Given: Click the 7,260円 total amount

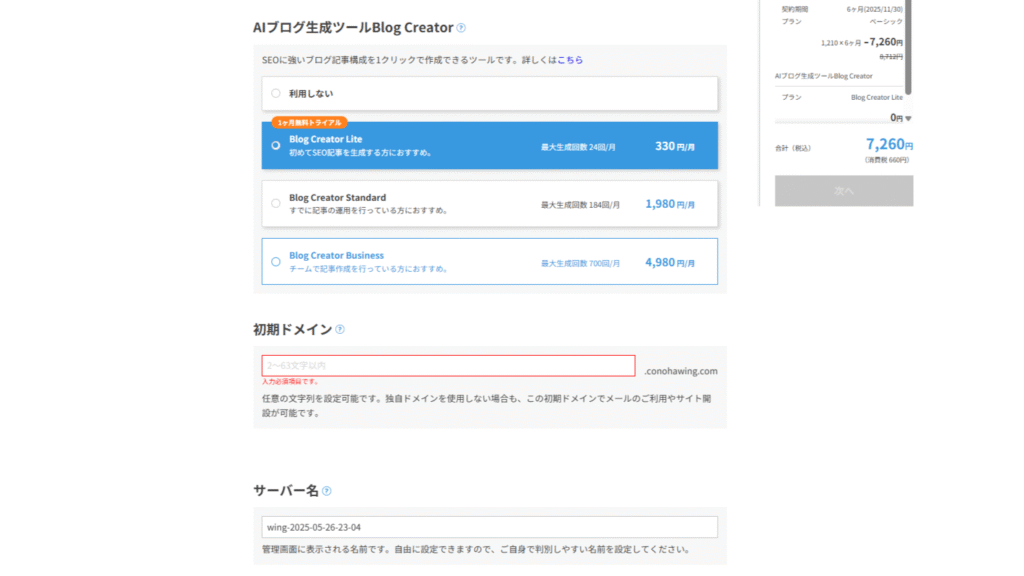Looking at the screenshot, I should point(889,144).
